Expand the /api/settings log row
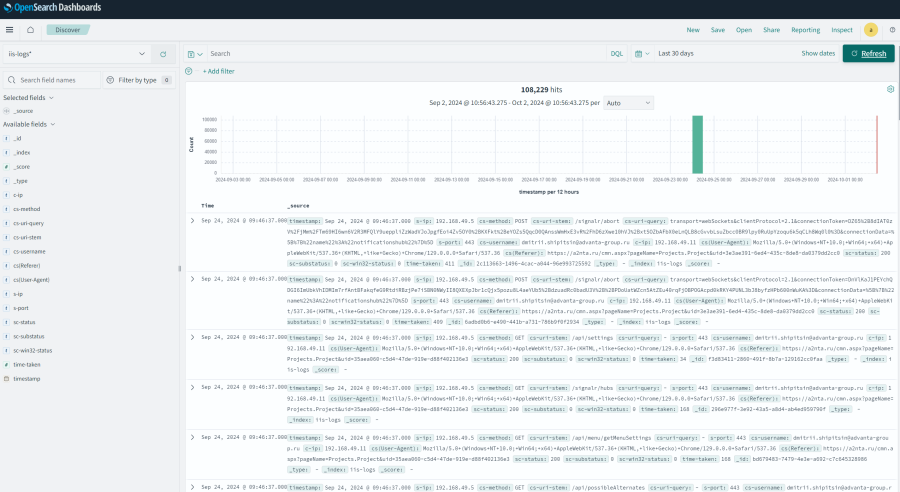The image size is (900, 492). coord(192,338)
